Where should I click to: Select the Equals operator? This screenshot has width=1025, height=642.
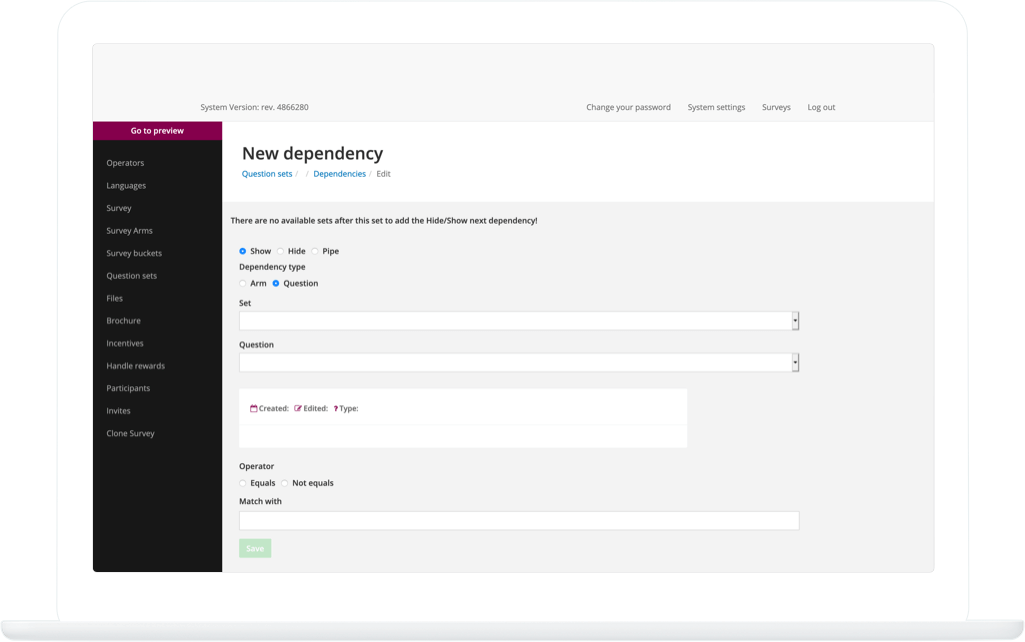tap(243, 483)
